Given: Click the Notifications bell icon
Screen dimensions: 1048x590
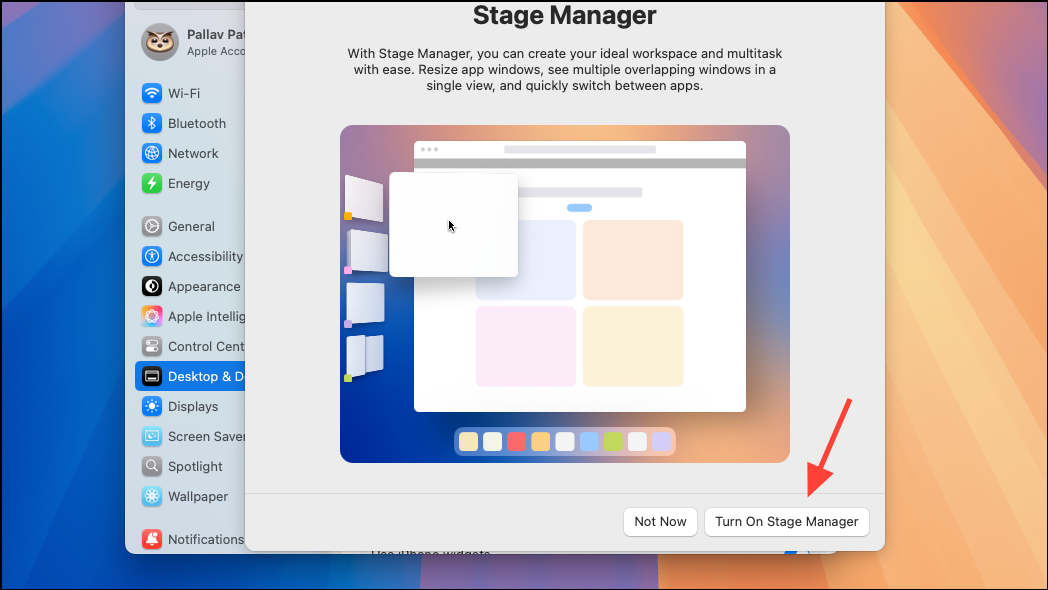Looking at the screenshot, I should (x=152, y=539).
